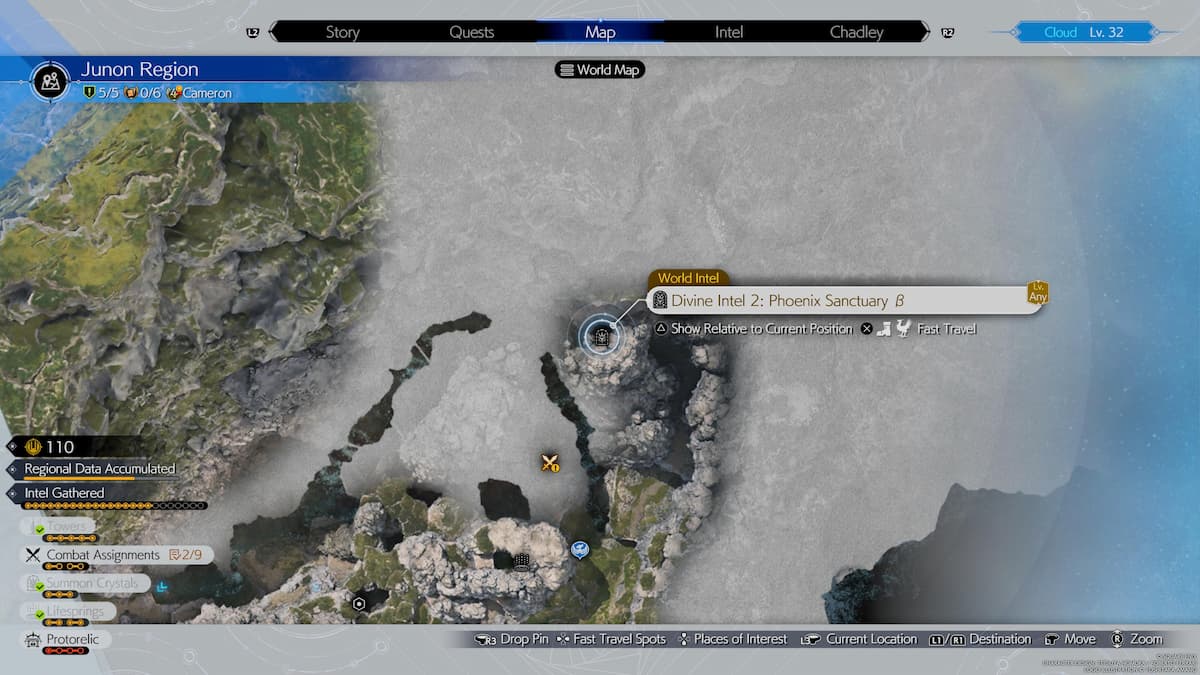Click the Divine Intel 2 Phoenix Sanctuary label

coord(779,301)
